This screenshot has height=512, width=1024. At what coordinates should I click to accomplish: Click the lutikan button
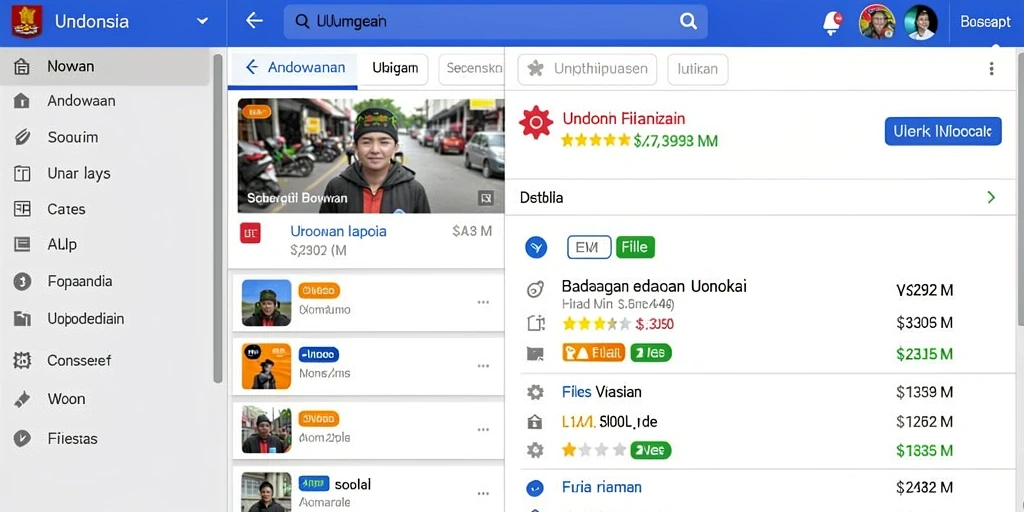pos(697,69)
